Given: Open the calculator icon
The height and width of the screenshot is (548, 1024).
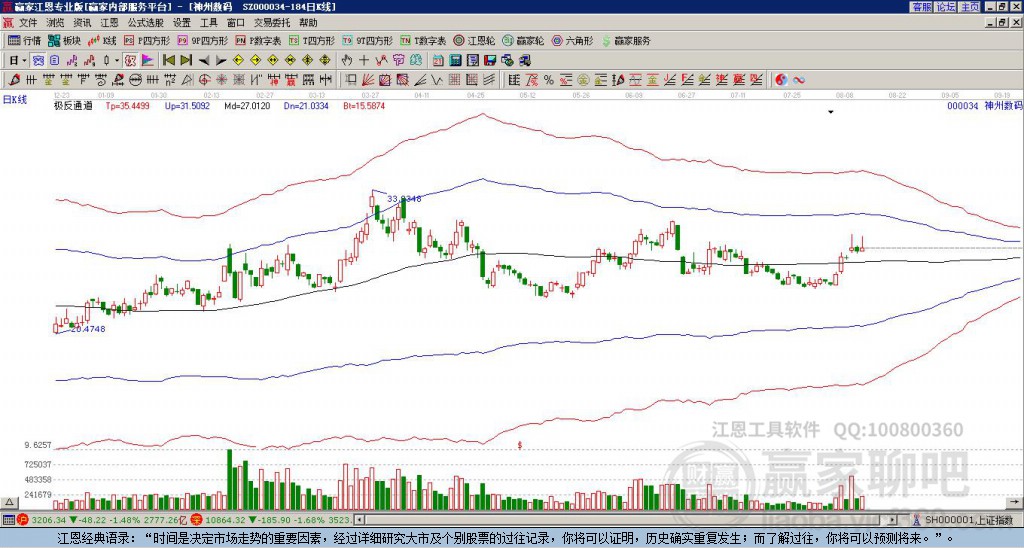Looking at the screenshot, I should point(455,61).
